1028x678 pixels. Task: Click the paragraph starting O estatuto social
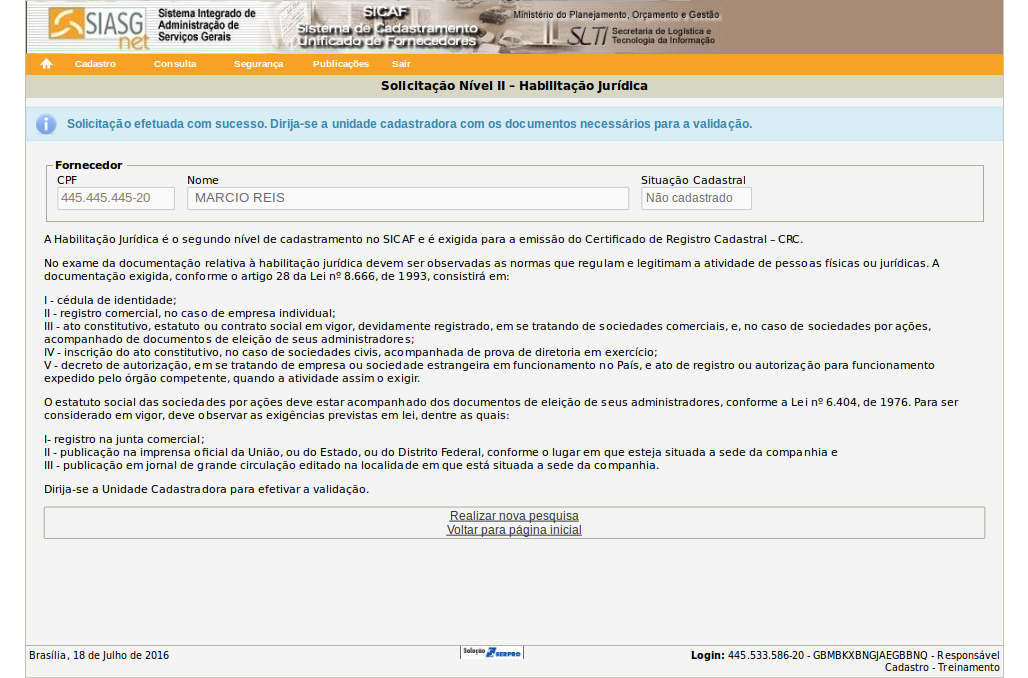(x=501, y=409)
